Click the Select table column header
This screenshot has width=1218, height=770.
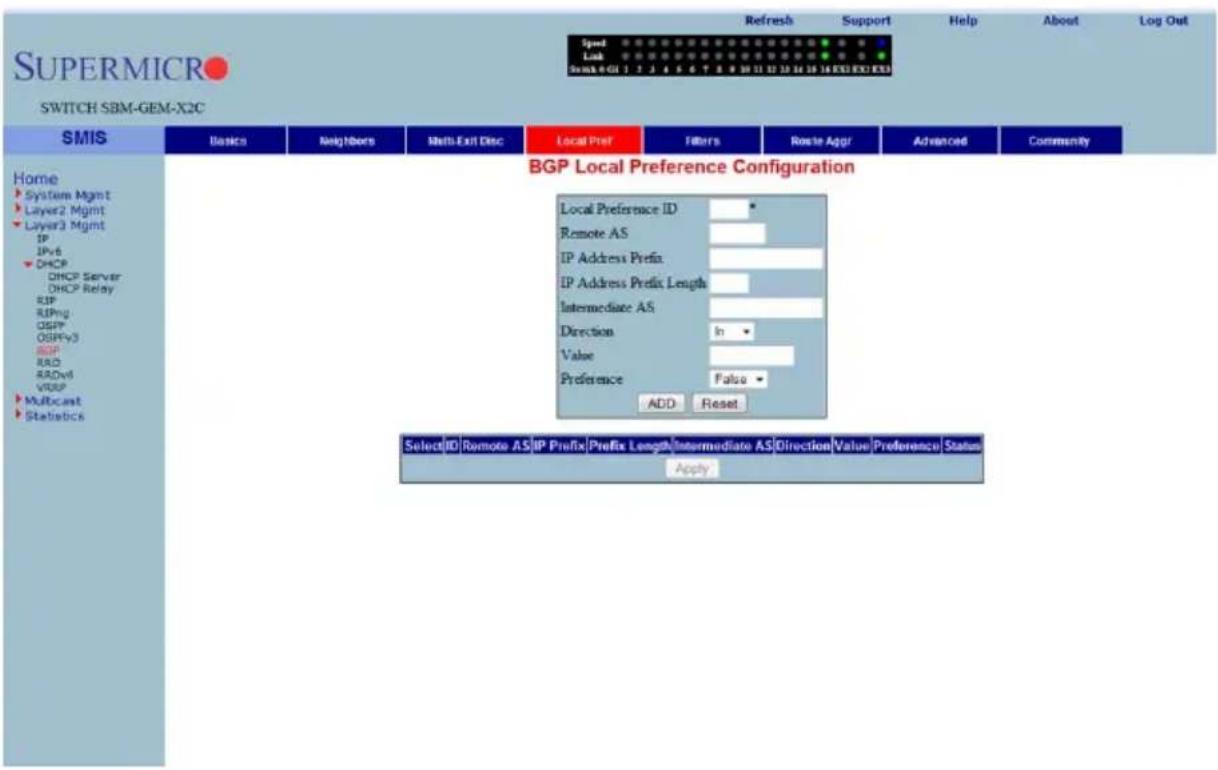click(x=421, y=444)
